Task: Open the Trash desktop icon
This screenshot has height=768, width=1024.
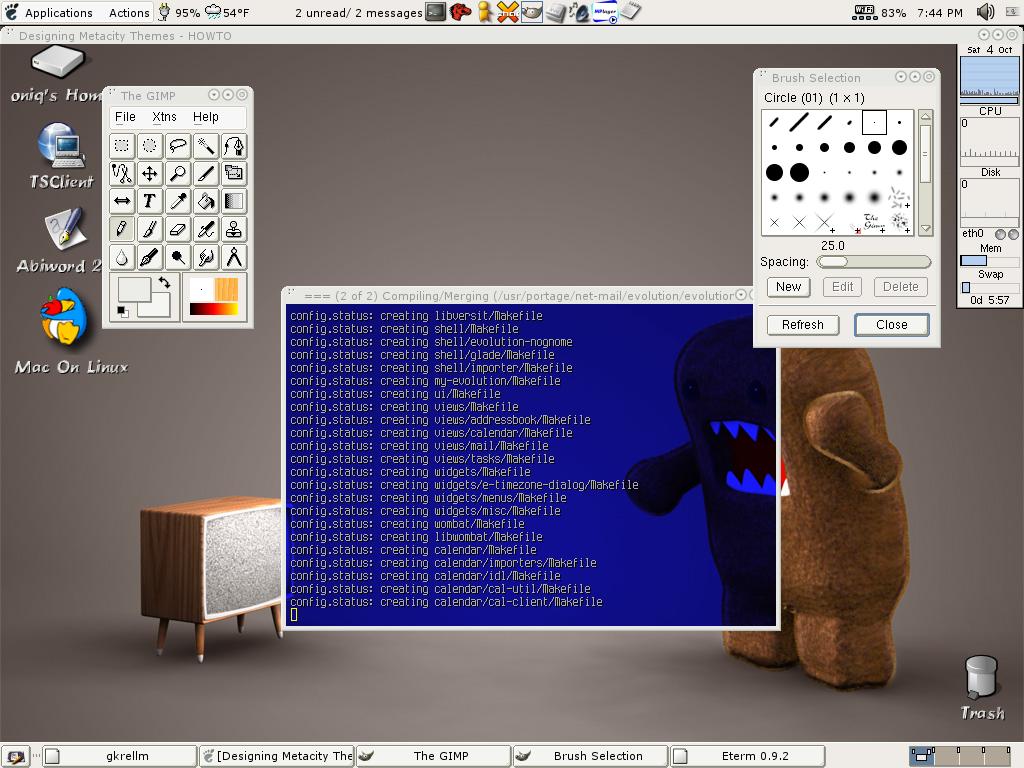Action: [x=982, y=688]
